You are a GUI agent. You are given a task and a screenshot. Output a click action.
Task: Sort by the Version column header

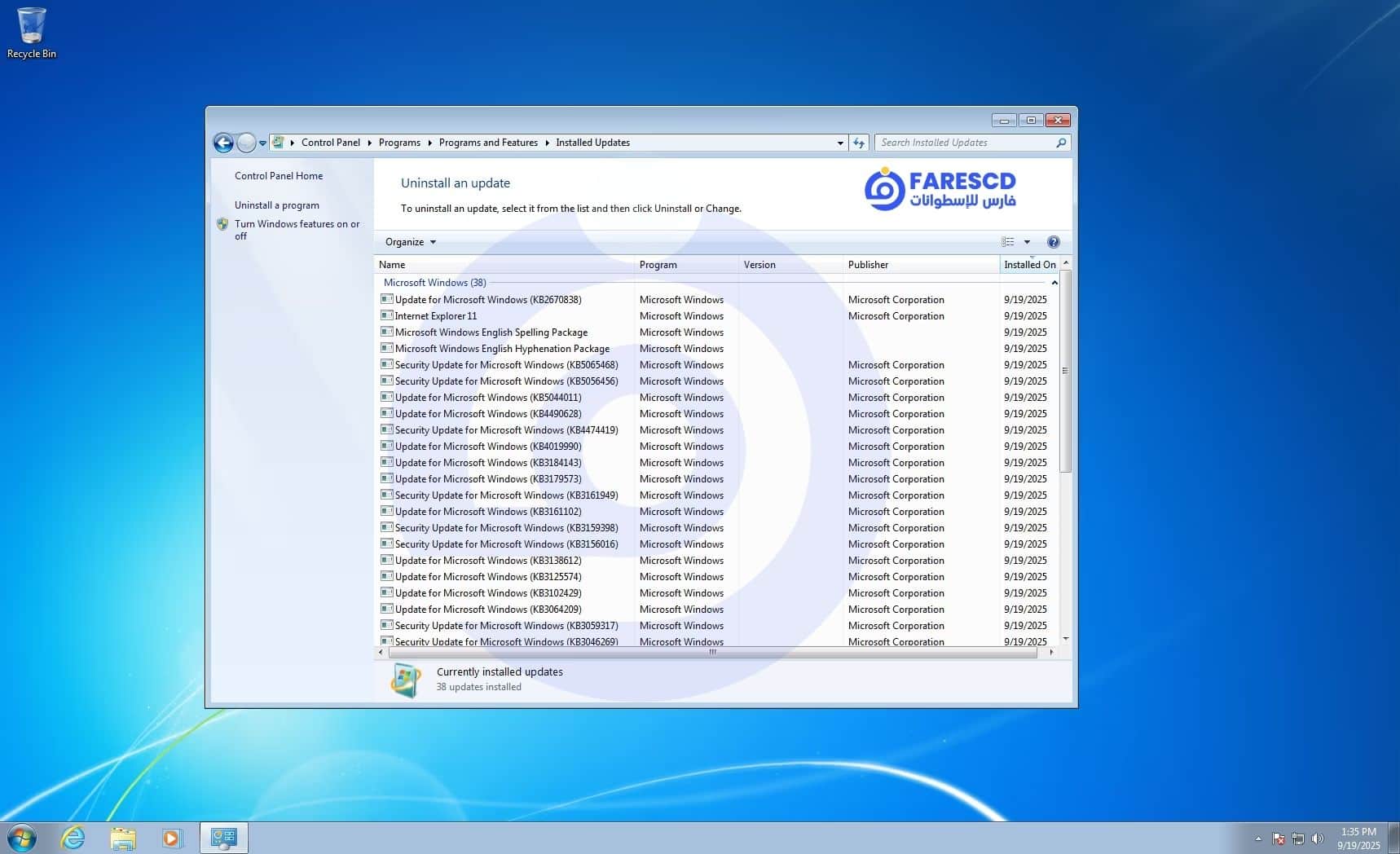click(791, 265)
